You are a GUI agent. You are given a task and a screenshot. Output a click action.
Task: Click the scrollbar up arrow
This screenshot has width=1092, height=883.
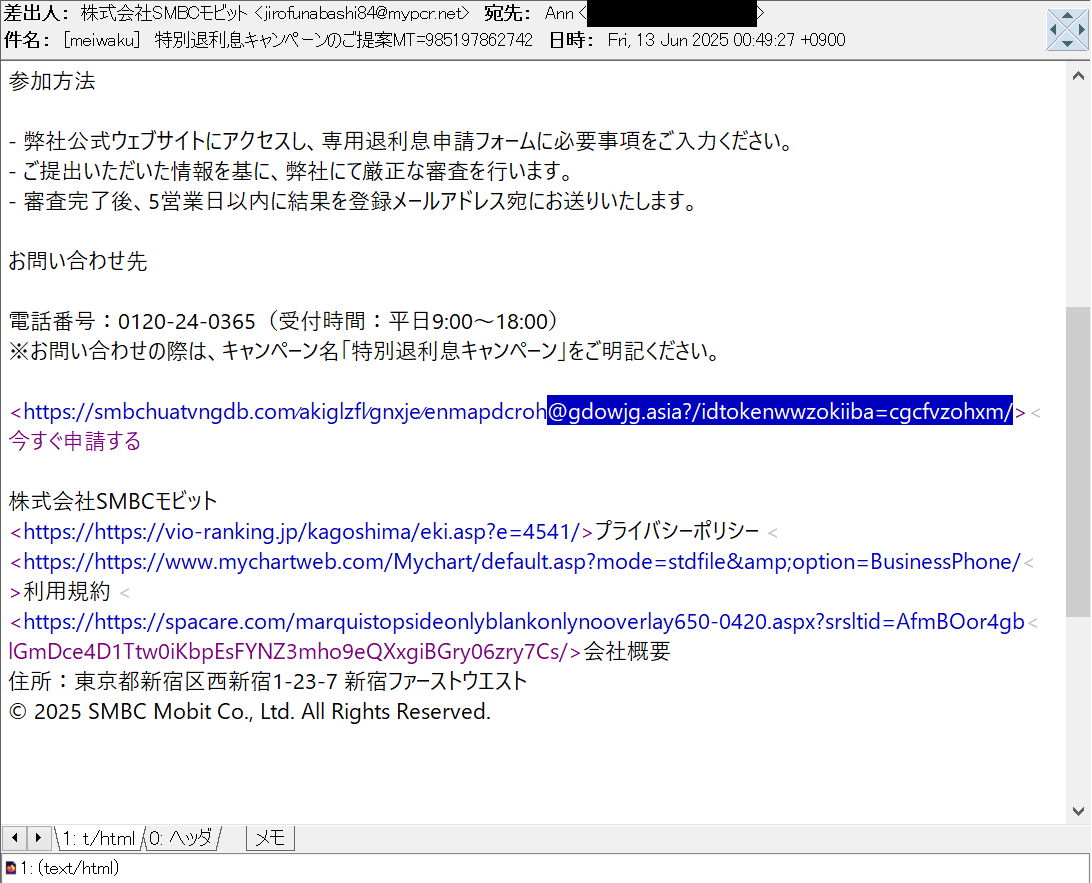coord(1078,73)
